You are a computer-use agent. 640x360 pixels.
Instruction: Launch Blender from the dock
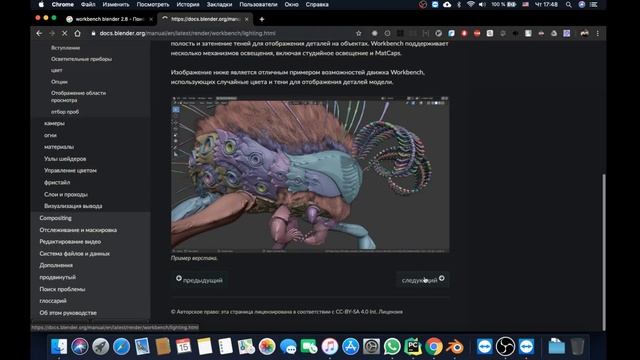(454, 347)
